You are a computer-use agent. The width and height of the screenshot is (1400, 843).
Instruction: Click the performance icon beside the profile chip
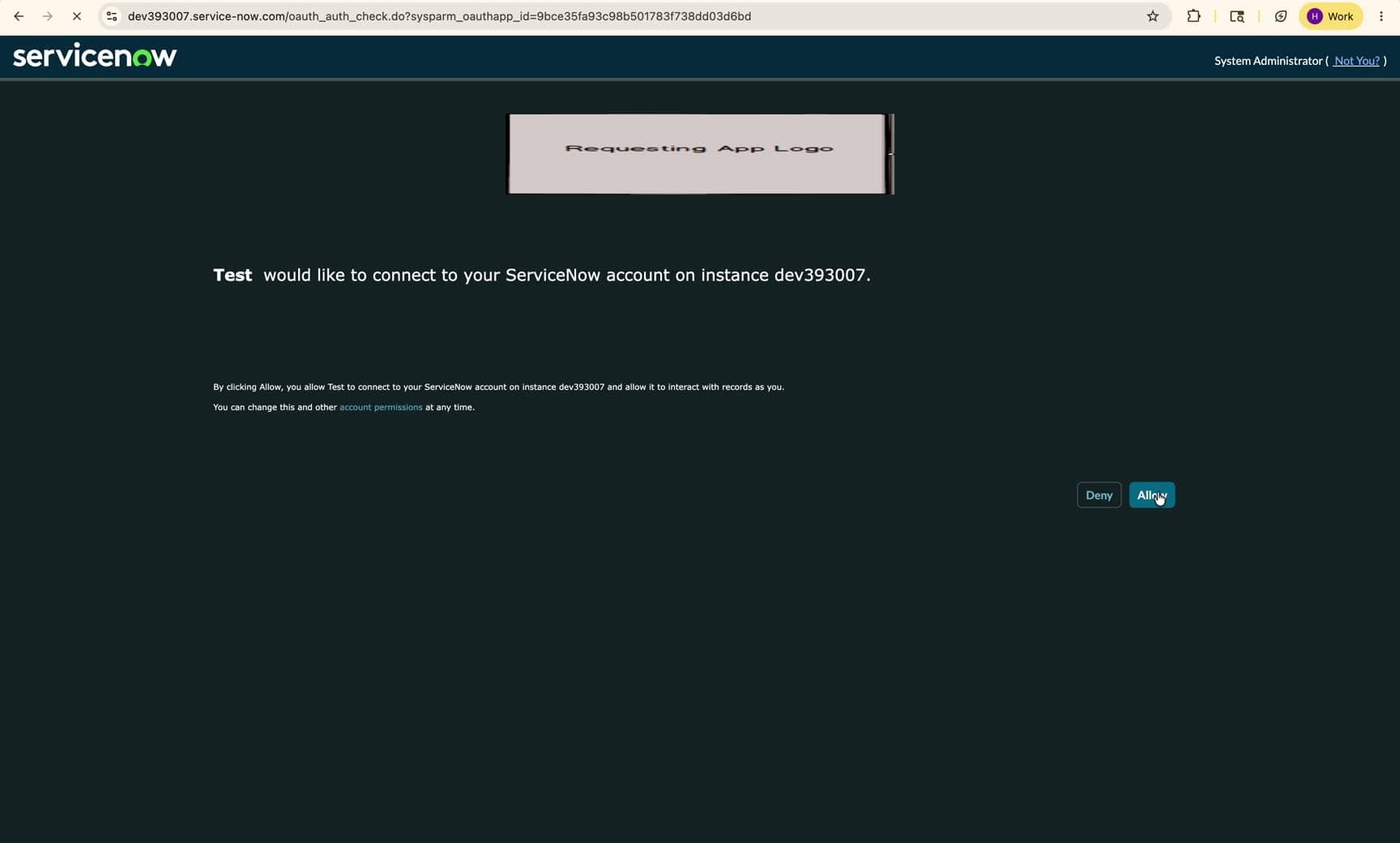click(1281, 16)
